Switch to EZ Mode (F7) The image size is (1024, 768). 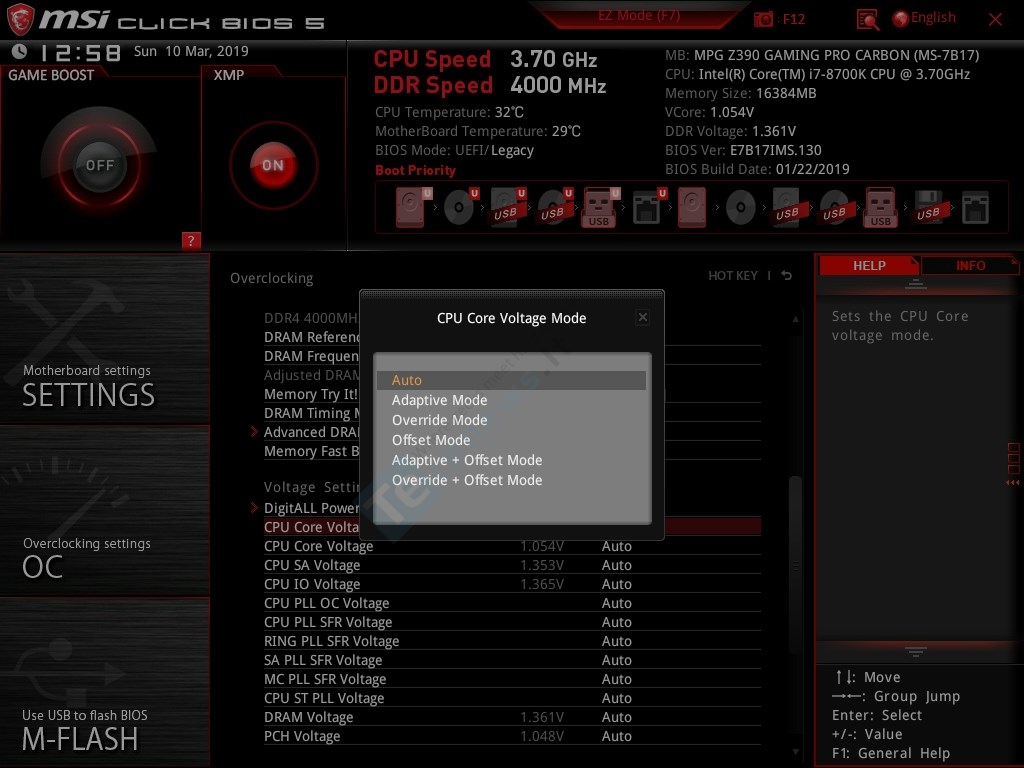pyautogui.click(x=640, y=16)
